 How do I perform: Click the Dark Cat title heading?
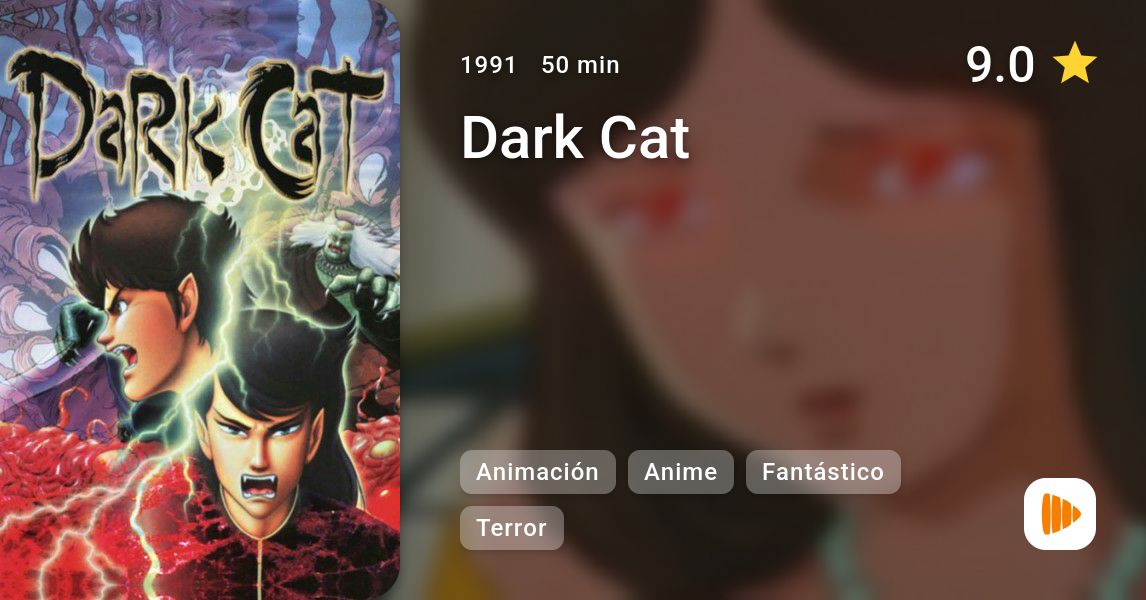[575, 137]
